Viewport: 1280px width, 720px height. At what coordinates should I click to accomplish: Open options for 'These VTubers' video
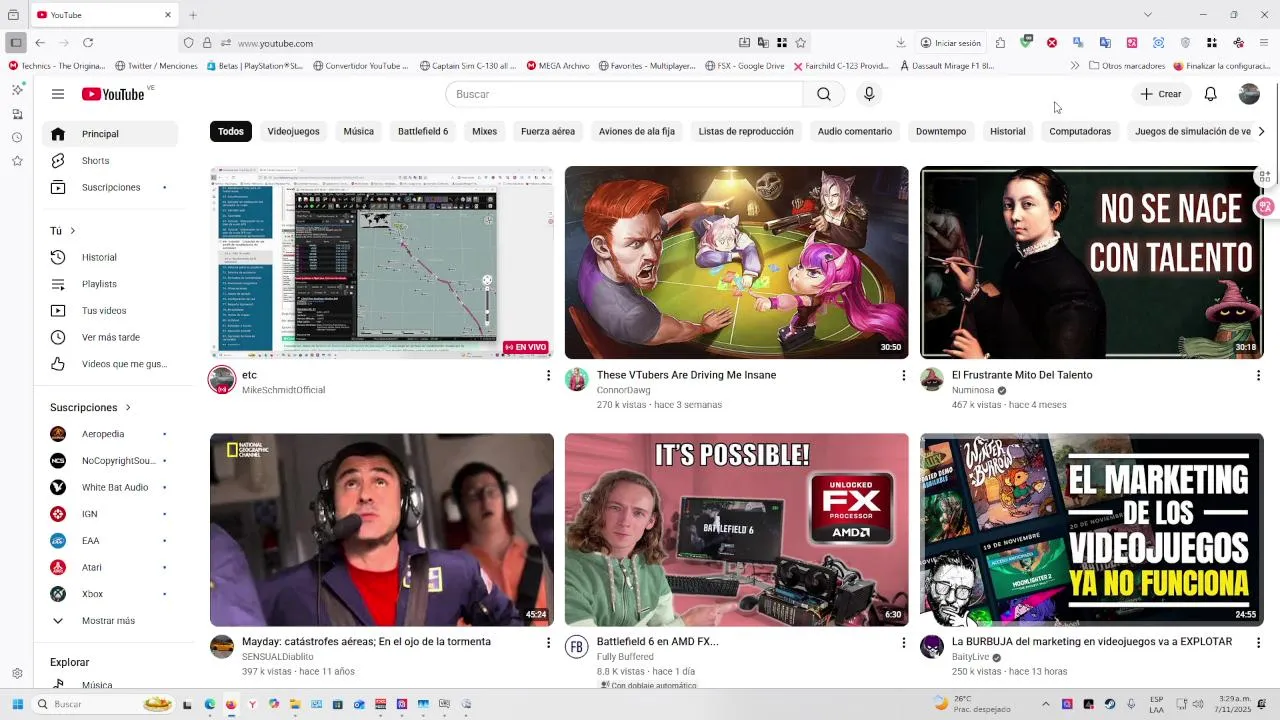pos(903,375)
